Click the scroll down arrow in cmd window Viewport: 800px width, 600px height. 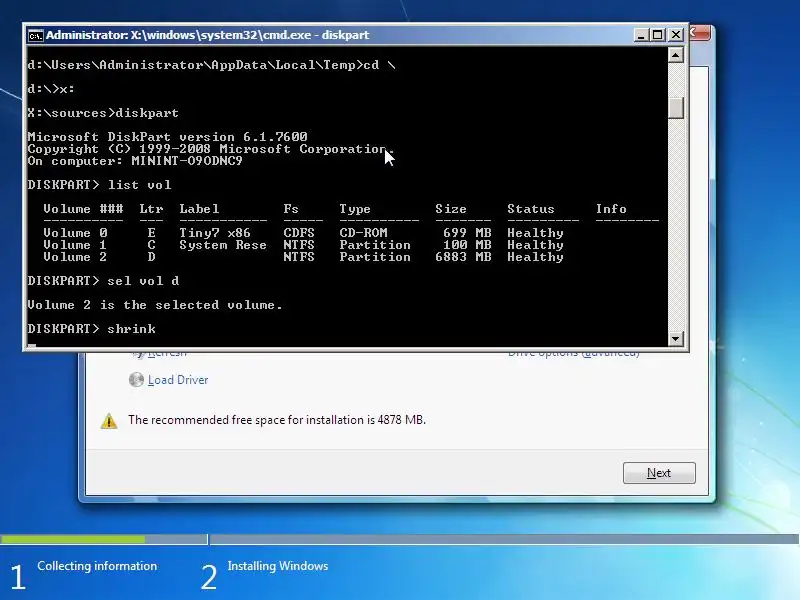(x=676, y=338)
